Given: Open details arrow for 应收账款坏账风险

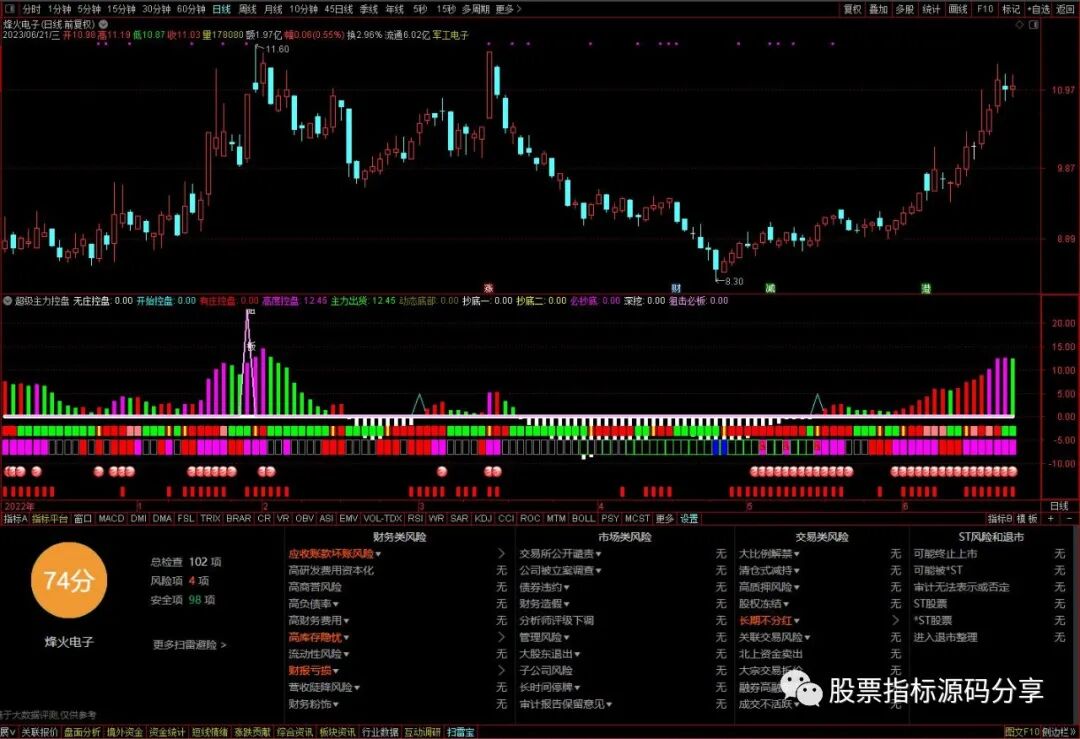Looking at the screenshot, I should click(x=501, y=554).
